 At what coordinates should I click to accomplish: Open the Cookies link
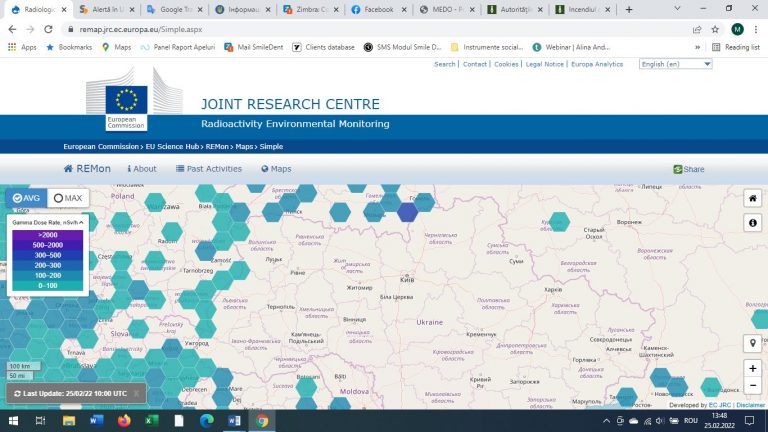506,64
